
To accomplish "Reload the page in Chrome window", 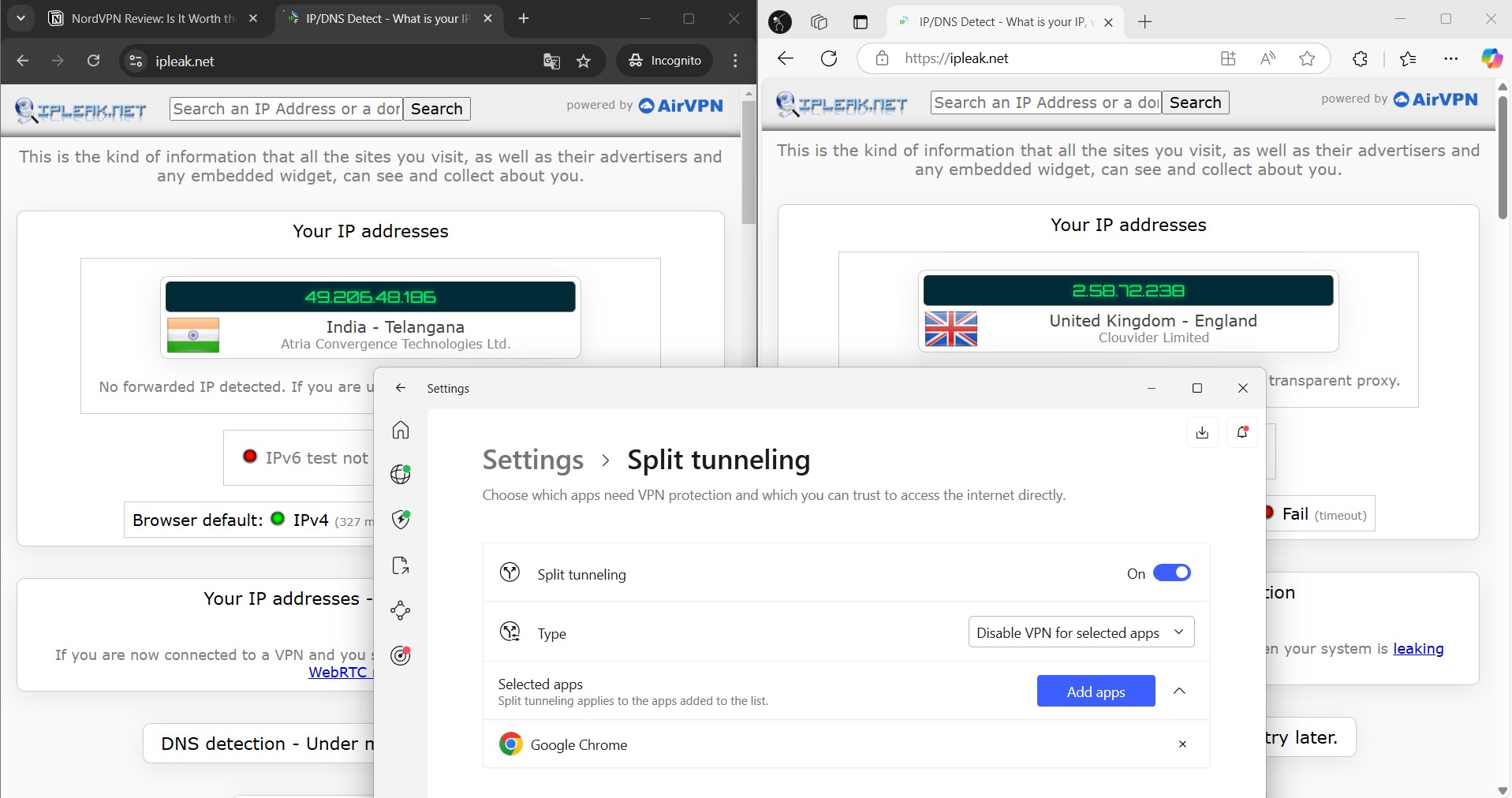I will click(x=93, y=61).
